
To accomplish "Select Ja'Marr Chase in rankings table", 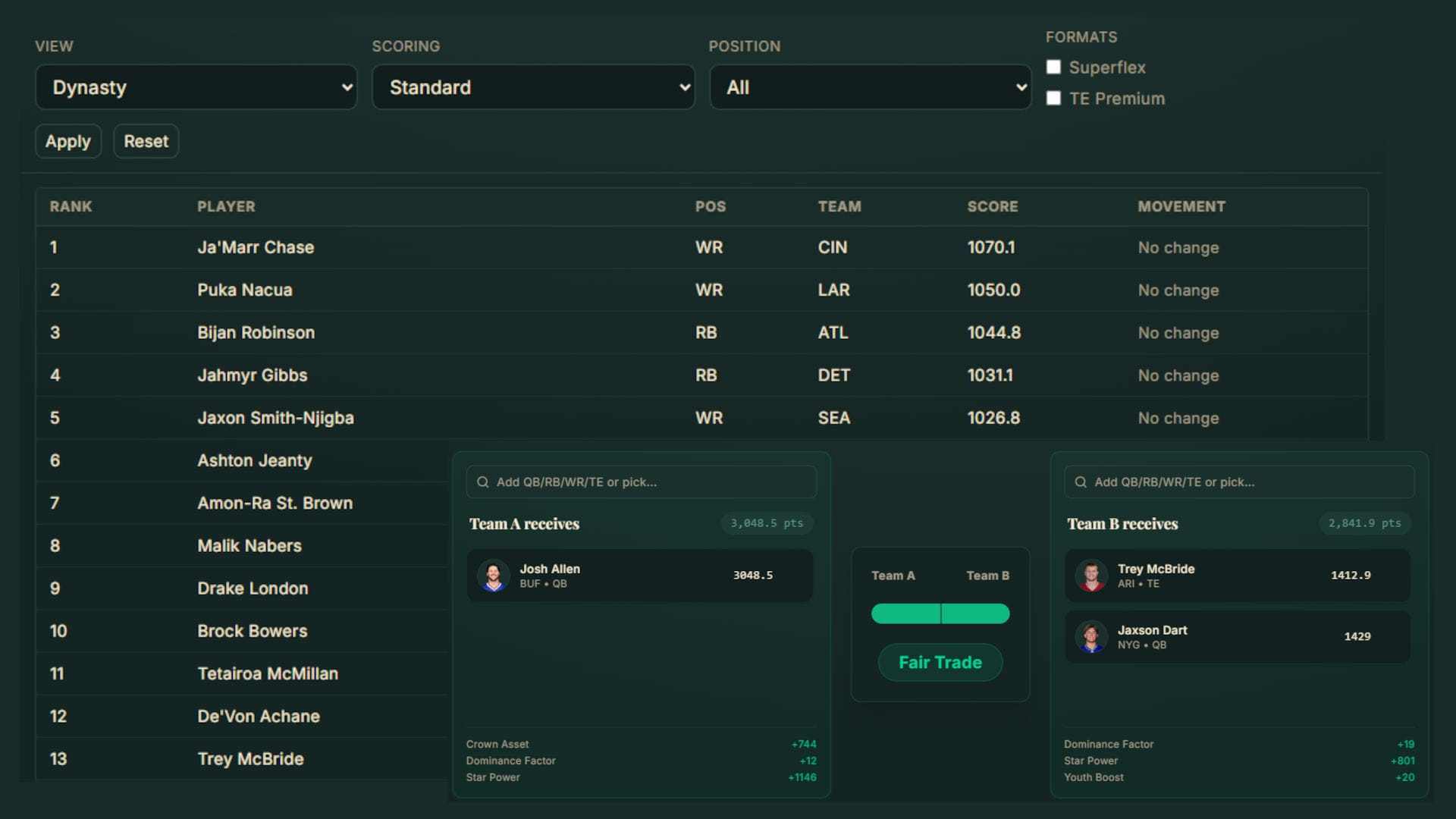I will coord(256,247).
